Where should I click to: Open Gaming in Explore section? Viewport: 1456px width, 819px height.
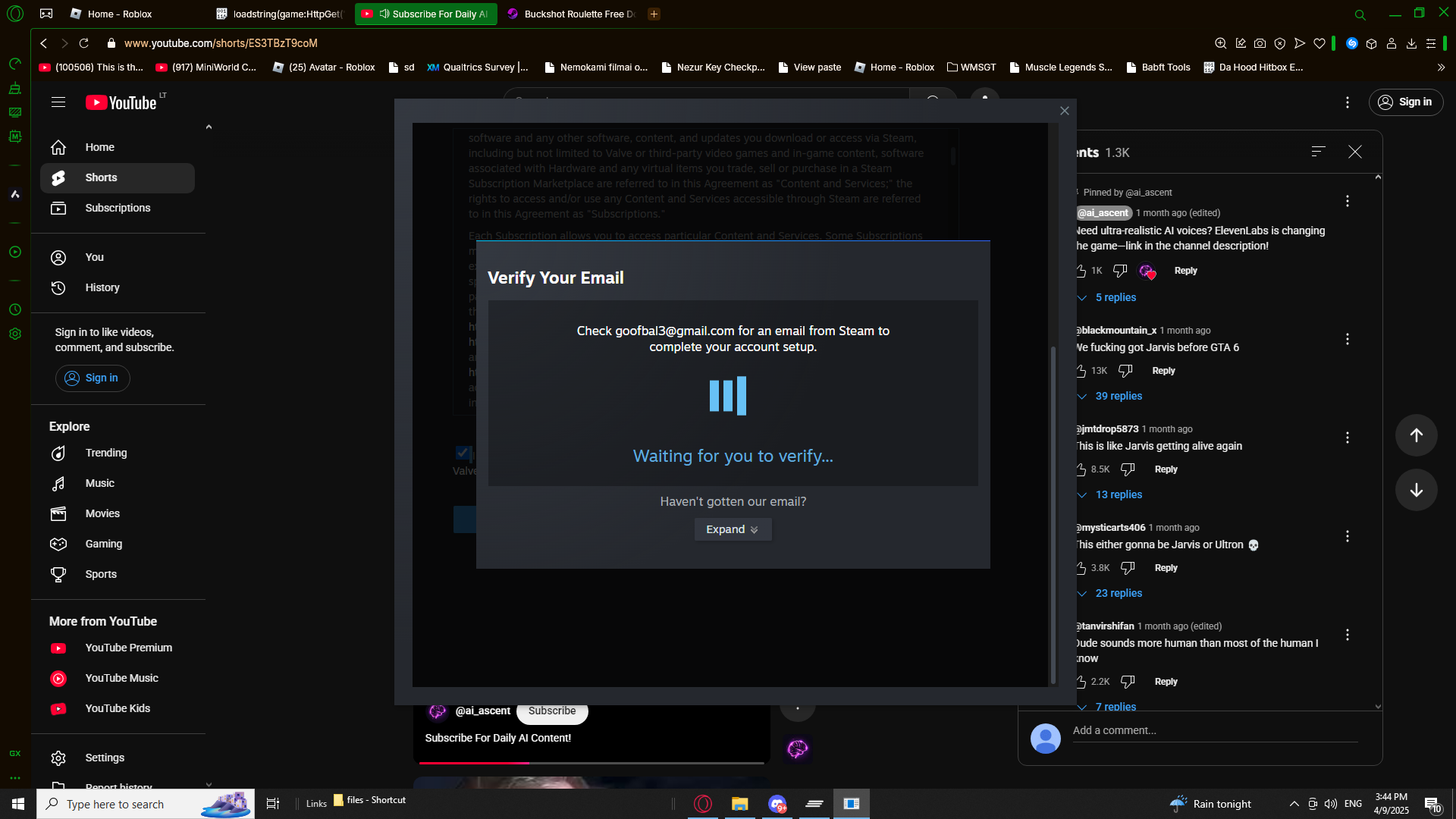tap(118, 544)
